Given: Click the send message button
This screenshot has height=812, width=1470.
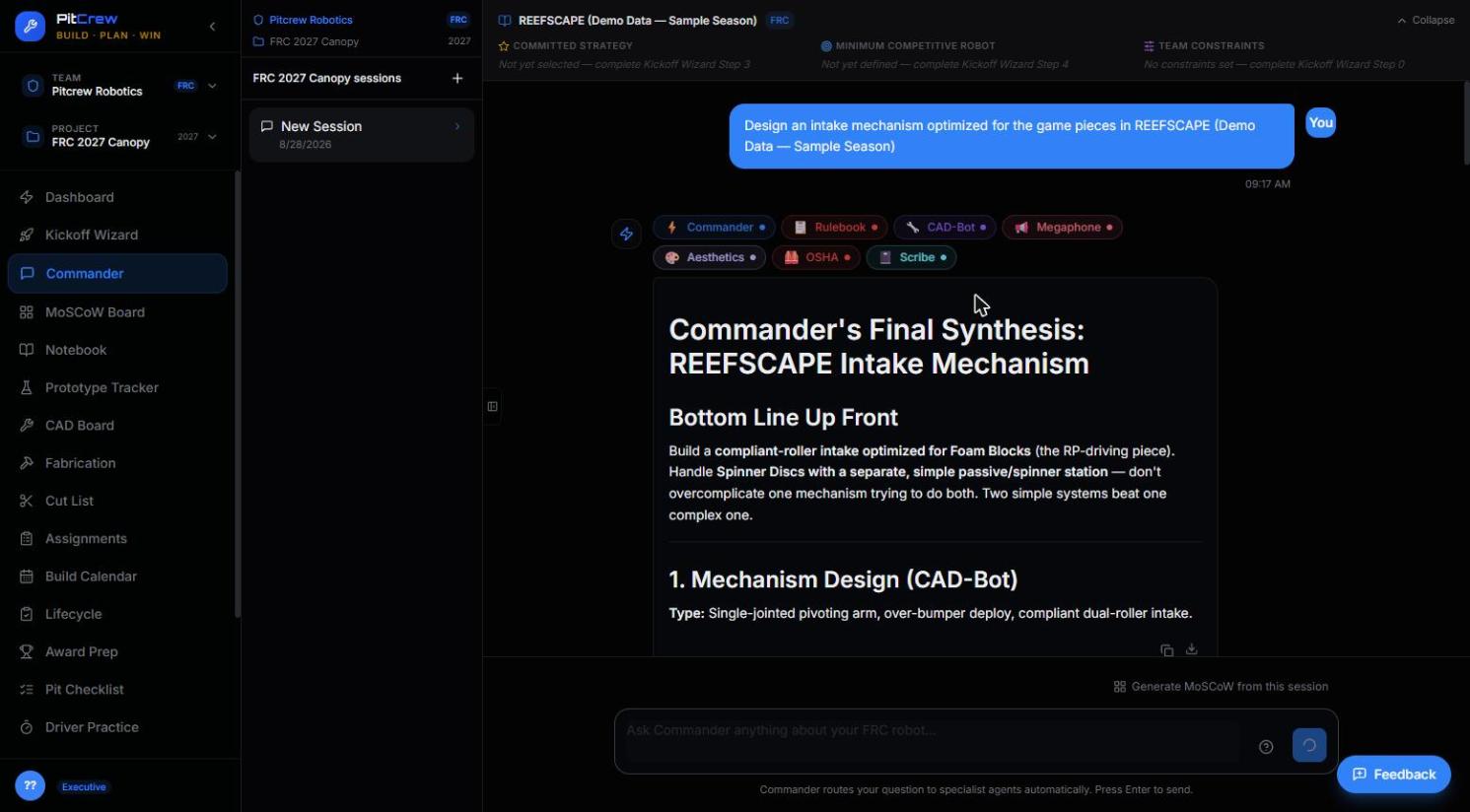Looking at the screenshot, I should point(1309,745).
